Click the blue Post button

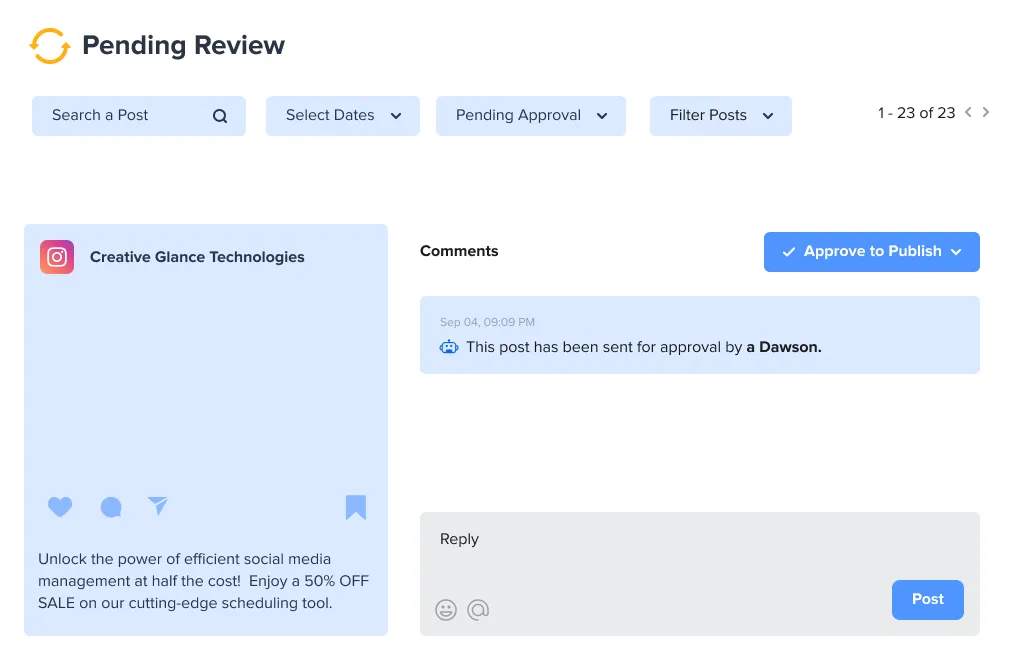pos(927,599)
